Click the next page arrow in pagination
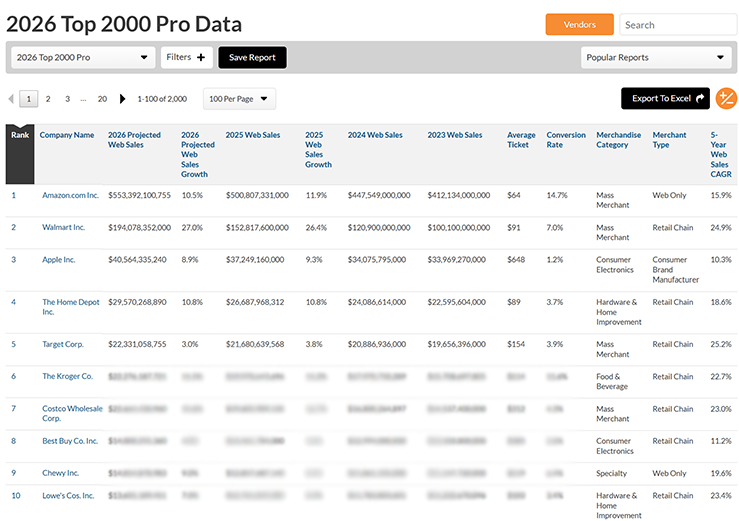Image resolution: width=739 pixels, height=521 pixels. click(x=123, y=99)
